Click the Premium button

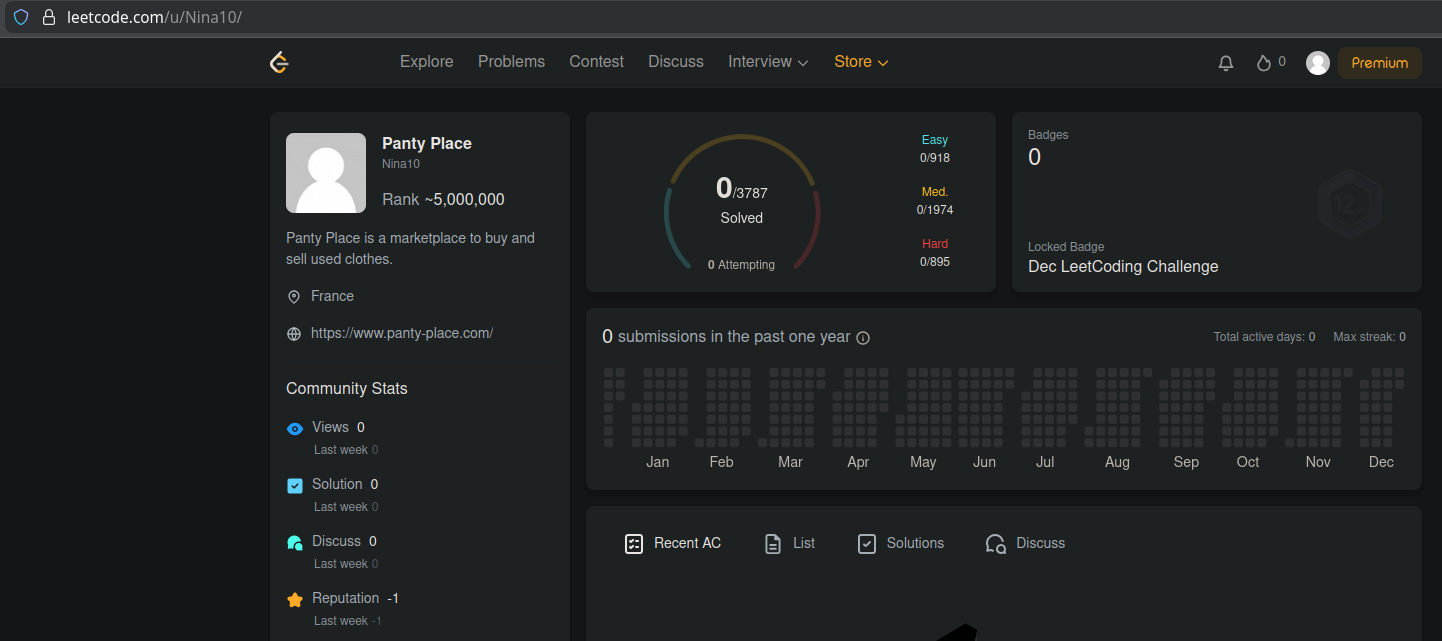pyautogui.click(x=1379, y=63)
